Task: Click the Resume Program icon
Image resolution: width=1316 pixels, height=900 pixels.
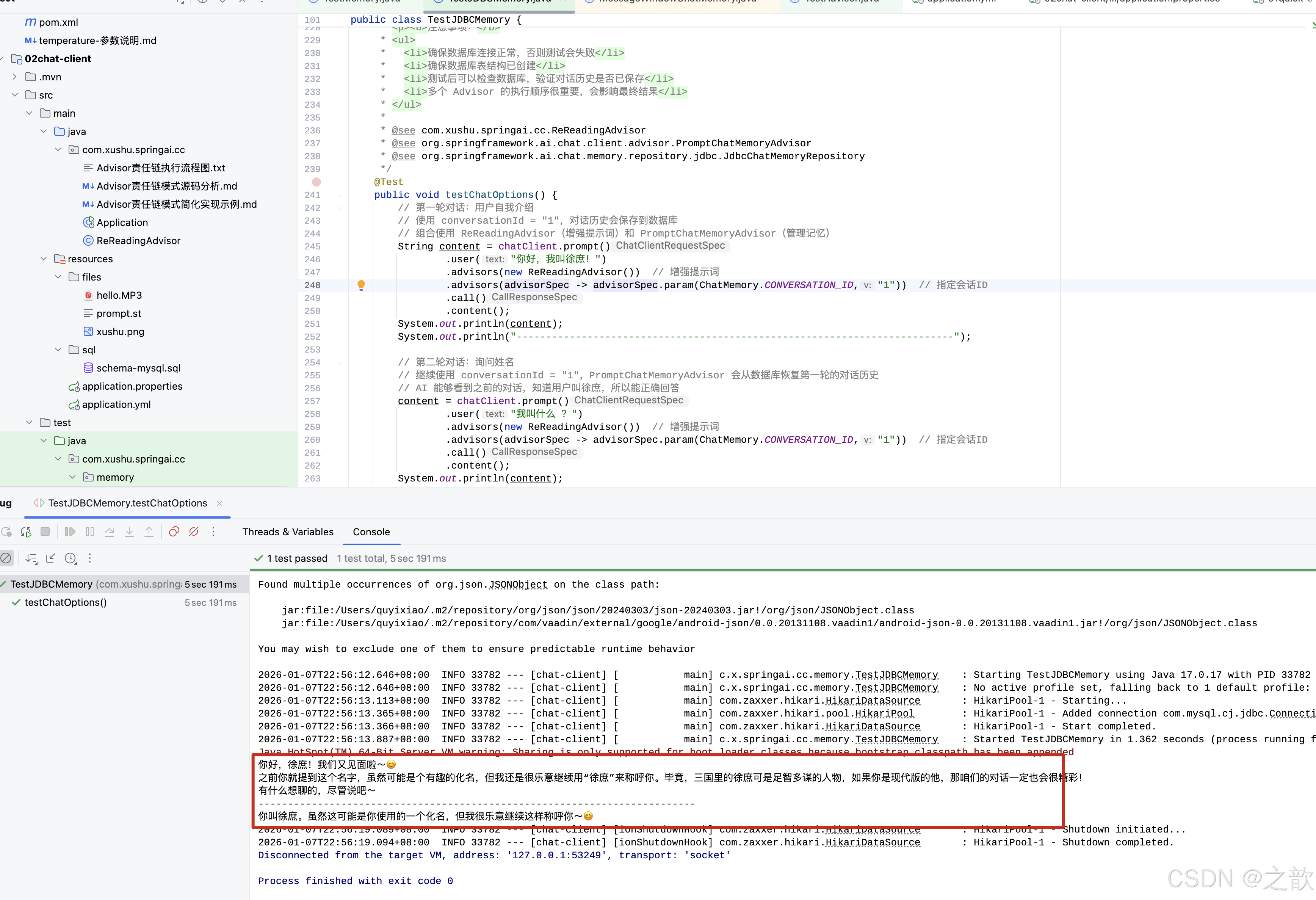Action: pos(70,532)
